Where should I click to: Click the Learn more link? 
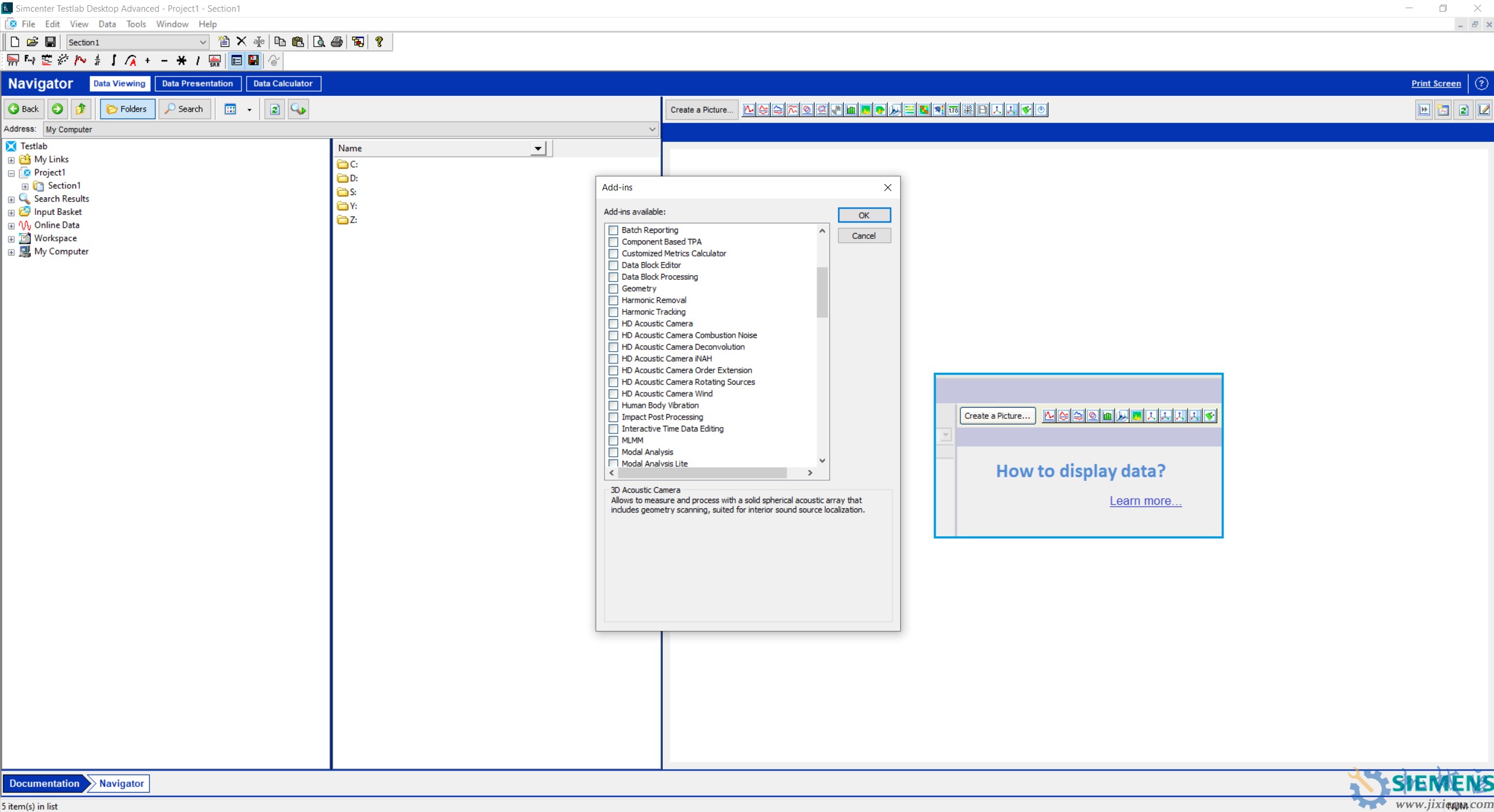pos(1144,501)
